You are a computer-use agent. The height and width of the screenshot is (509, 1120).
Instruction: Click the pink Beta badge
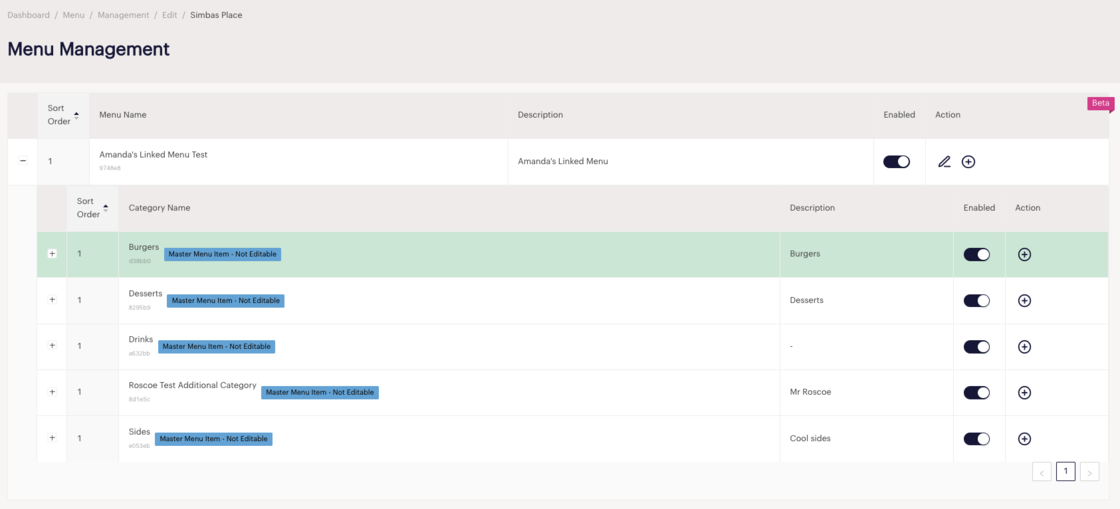tap(1100, 104)
